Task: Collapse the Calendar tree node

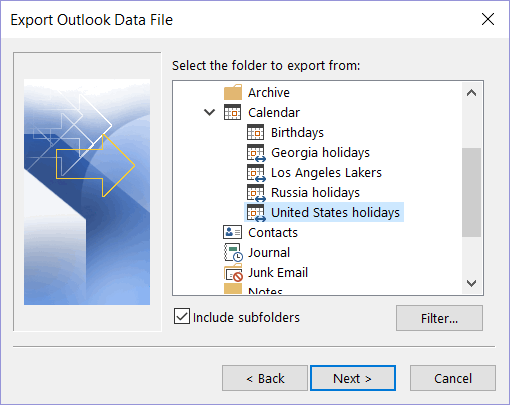Action: 209,112
